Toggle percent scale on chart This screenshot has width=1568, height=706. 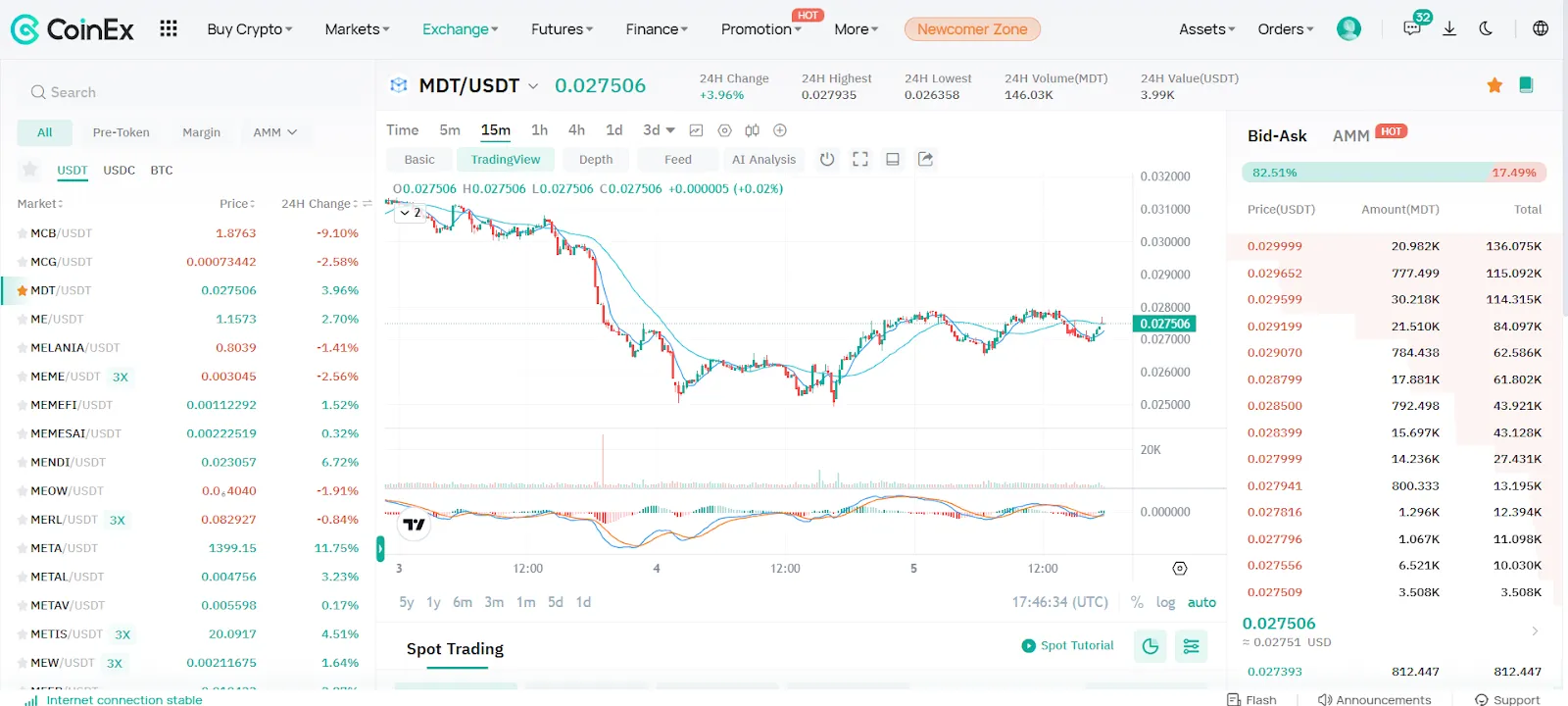[1137, 602]
